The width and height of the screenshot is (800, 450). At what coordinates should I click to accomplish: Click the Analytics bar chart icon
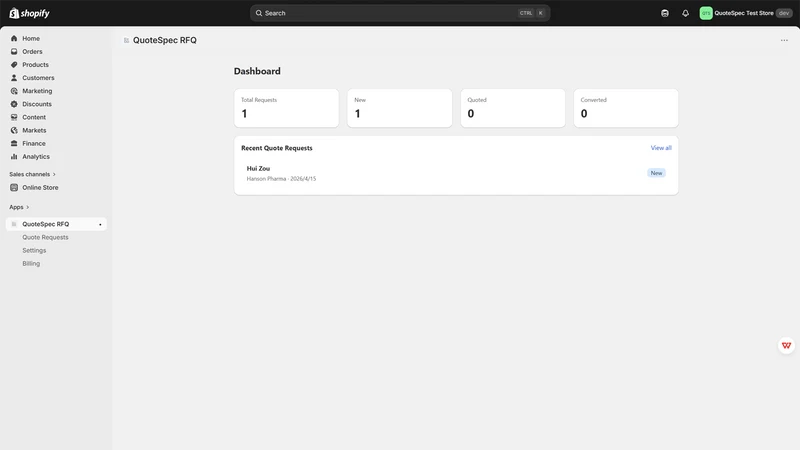point(14,157)
